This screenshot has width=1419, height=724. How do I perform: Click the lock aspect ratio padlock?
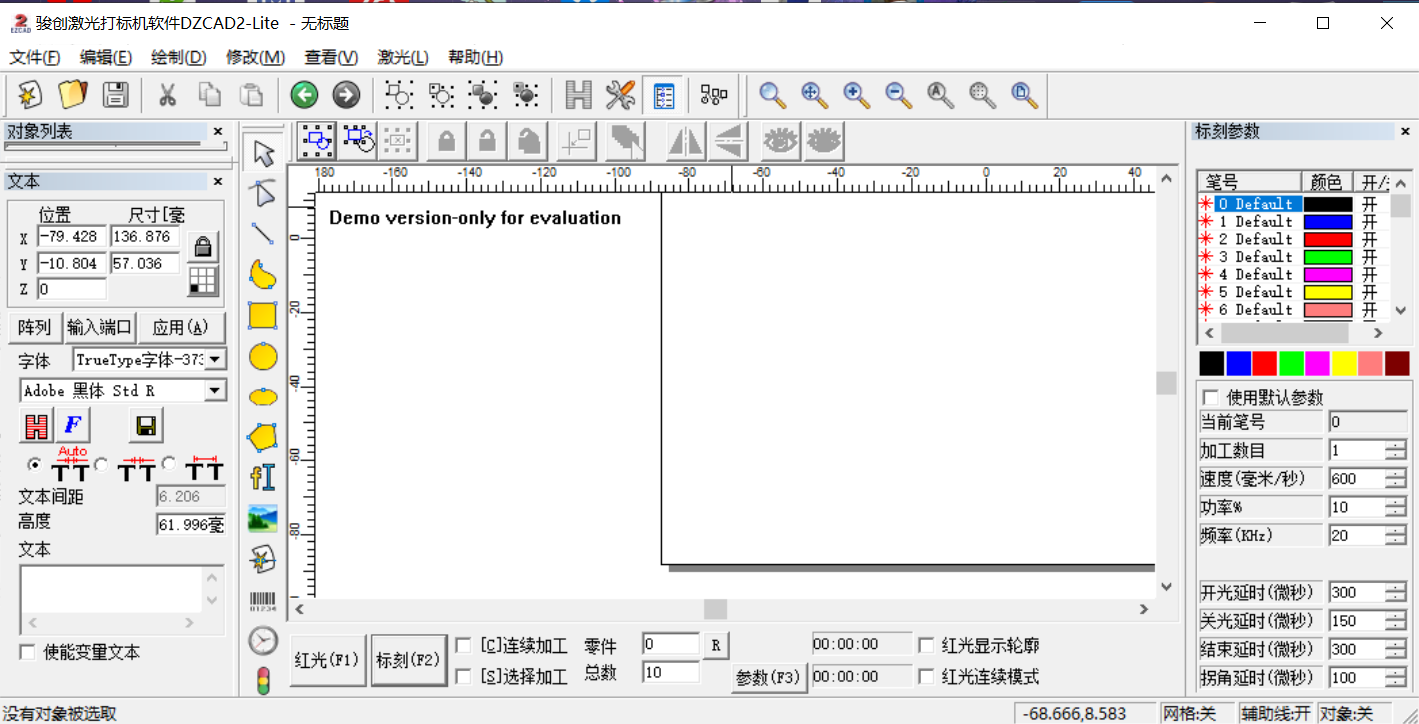(203, 246)
